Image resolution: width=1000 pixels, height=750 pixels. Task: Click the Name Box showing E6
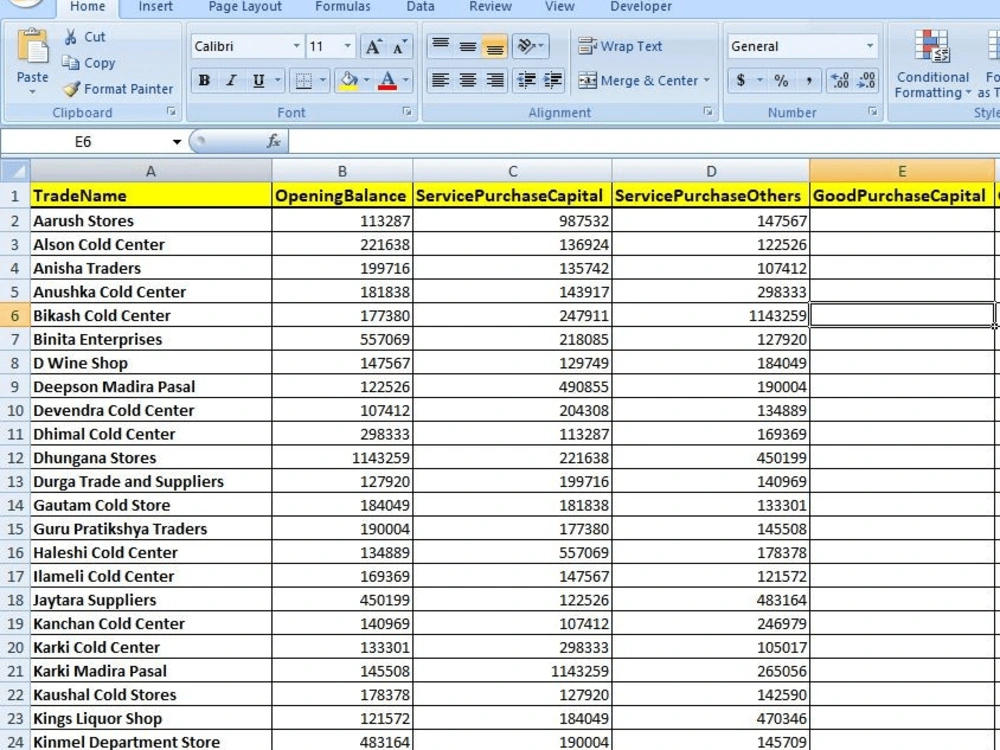pos(84,142)
